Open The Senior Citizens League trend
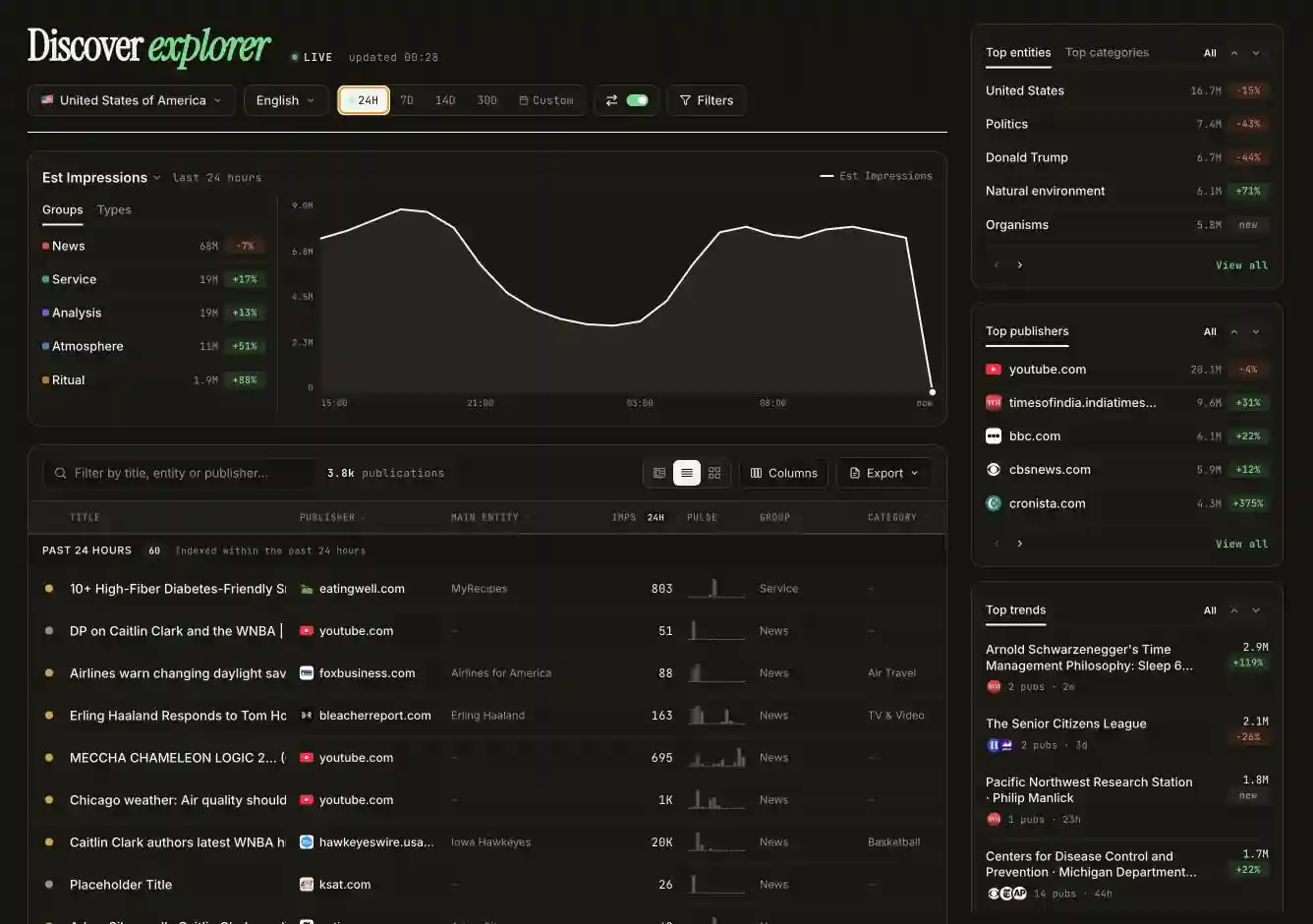Screen dimensions: 1313x924 [1127, 735]
